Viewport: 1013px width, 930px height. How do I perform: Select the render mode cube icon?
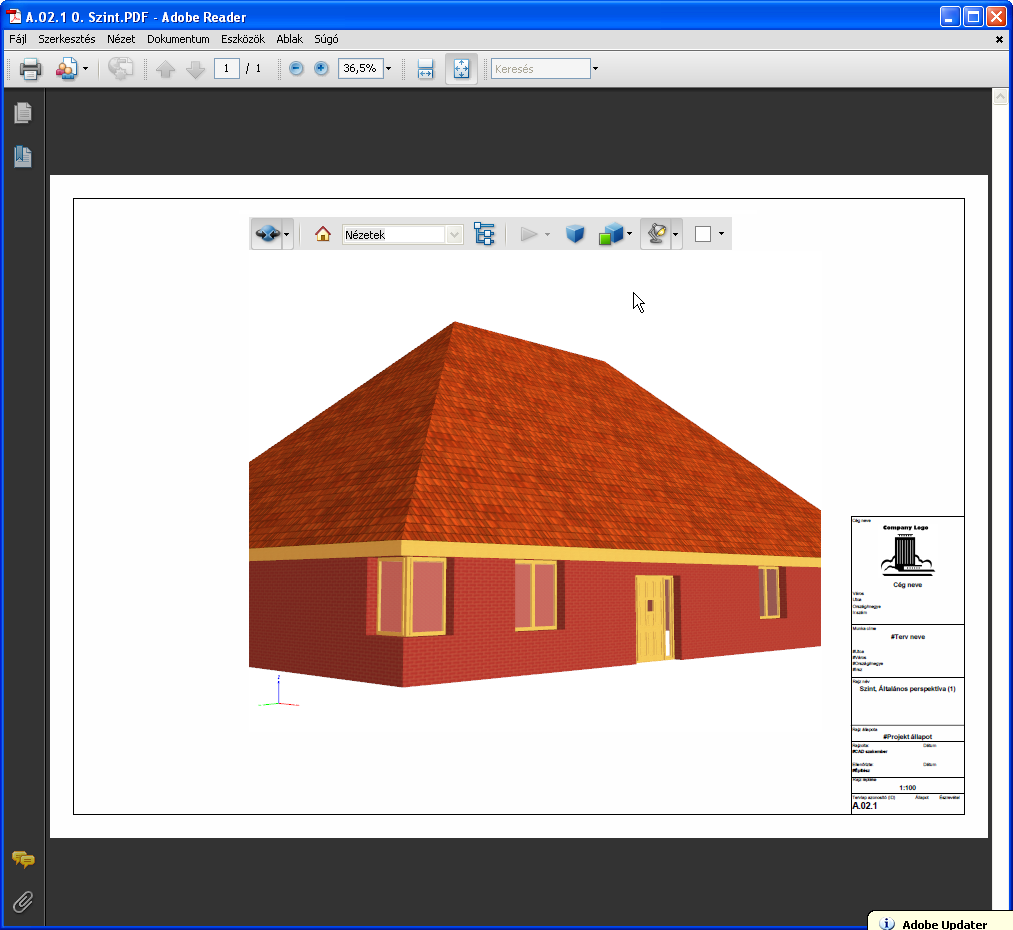609,233
